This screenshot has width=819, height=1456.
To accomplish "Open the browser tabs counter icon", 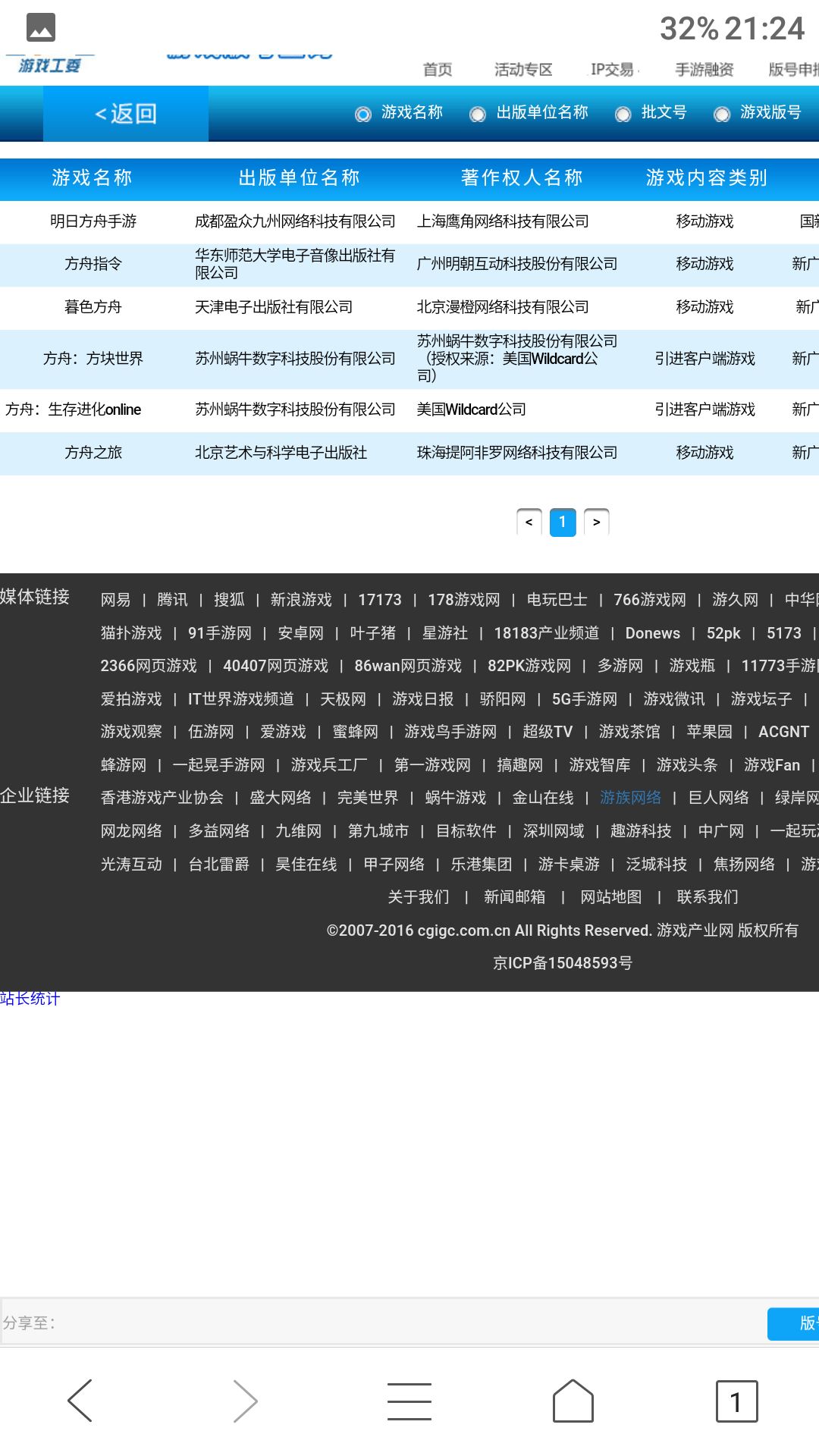I will [x=736, y=1401].
